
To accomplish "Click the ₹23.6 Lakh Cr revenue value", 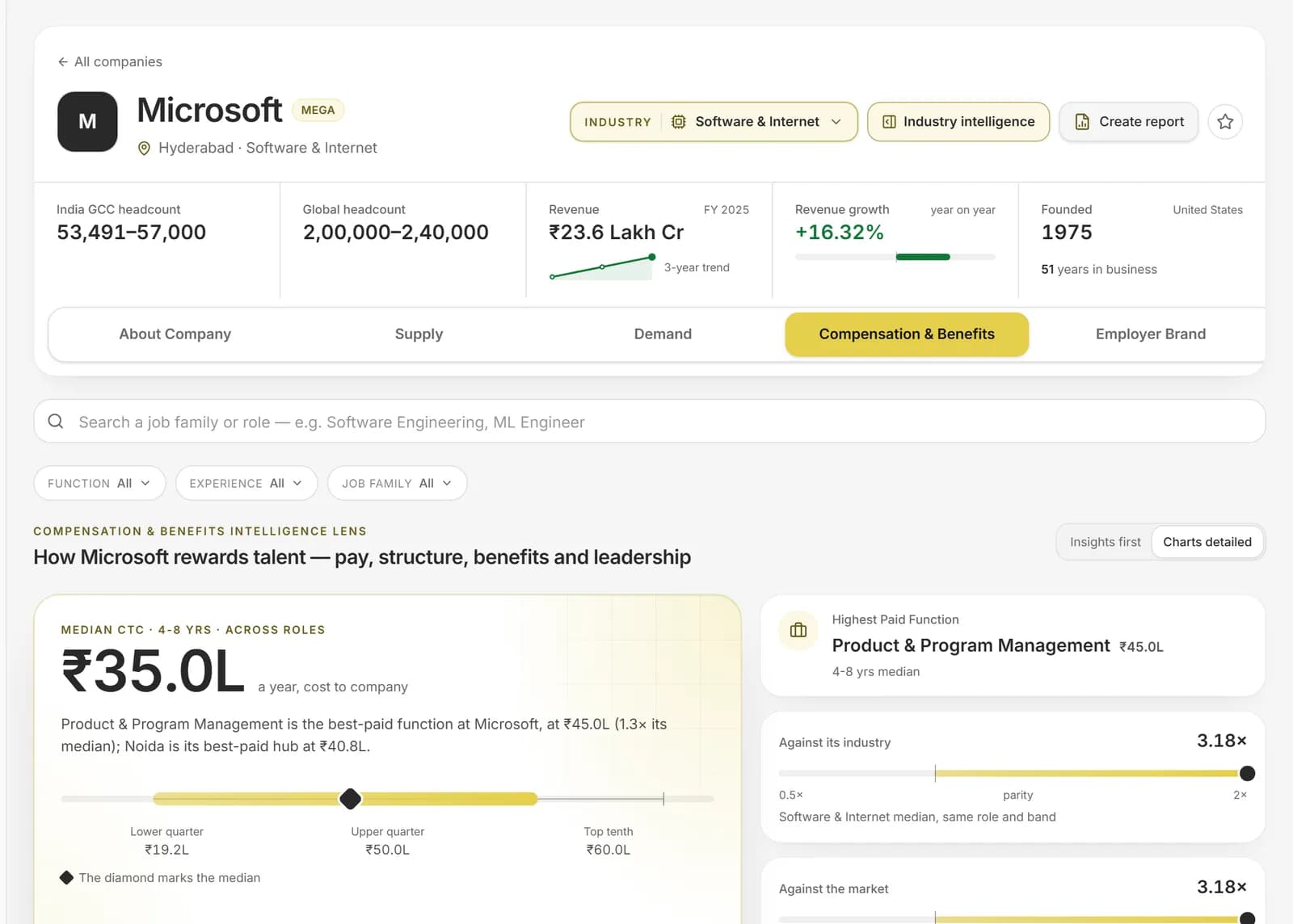I will click(617, 233).
